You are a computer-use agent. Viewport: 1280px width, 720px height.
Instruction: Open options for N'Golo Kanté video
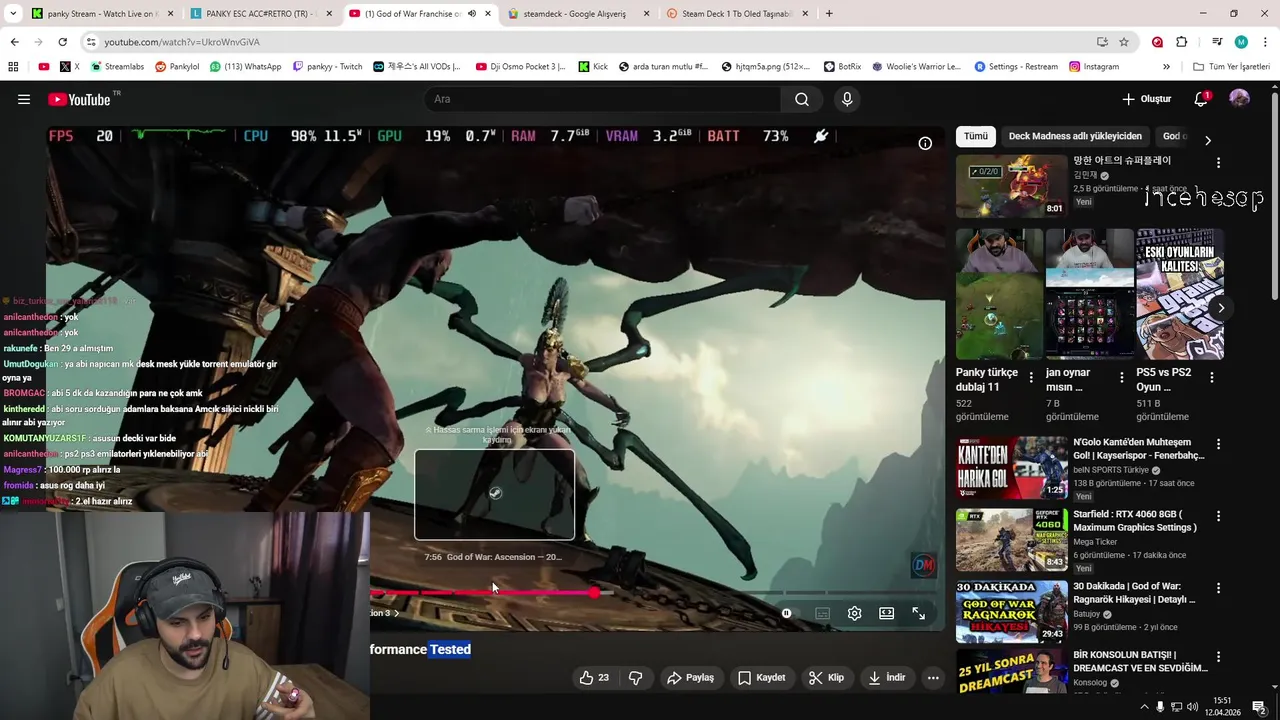click(x=1218, y=444)
